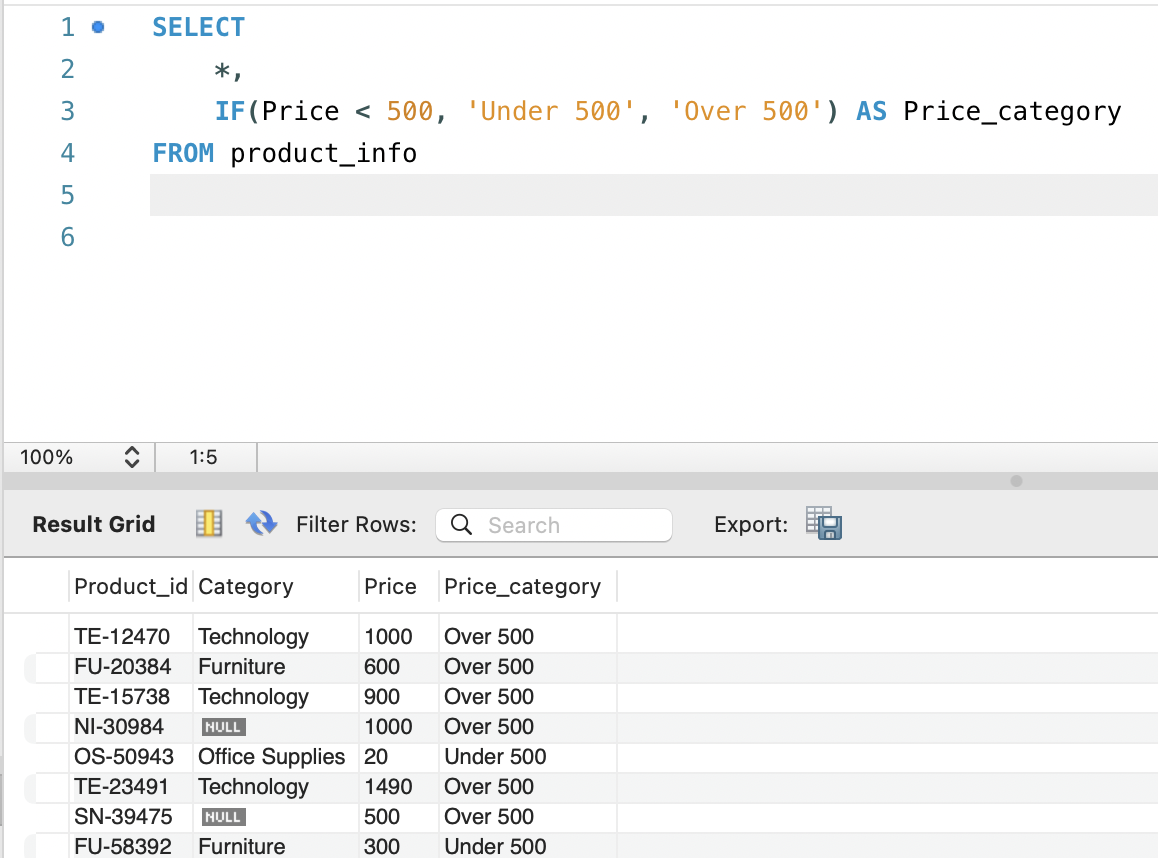Click the blue statement marker on line 1

[x=98, y=27]
